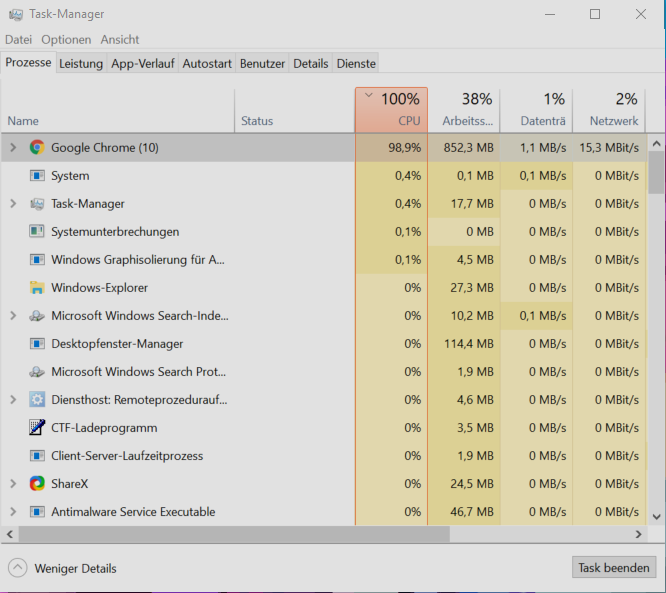Click the Windows-Explorer folder icon
Viewport: 666px width, 593px height.
(x=37, y=288)
